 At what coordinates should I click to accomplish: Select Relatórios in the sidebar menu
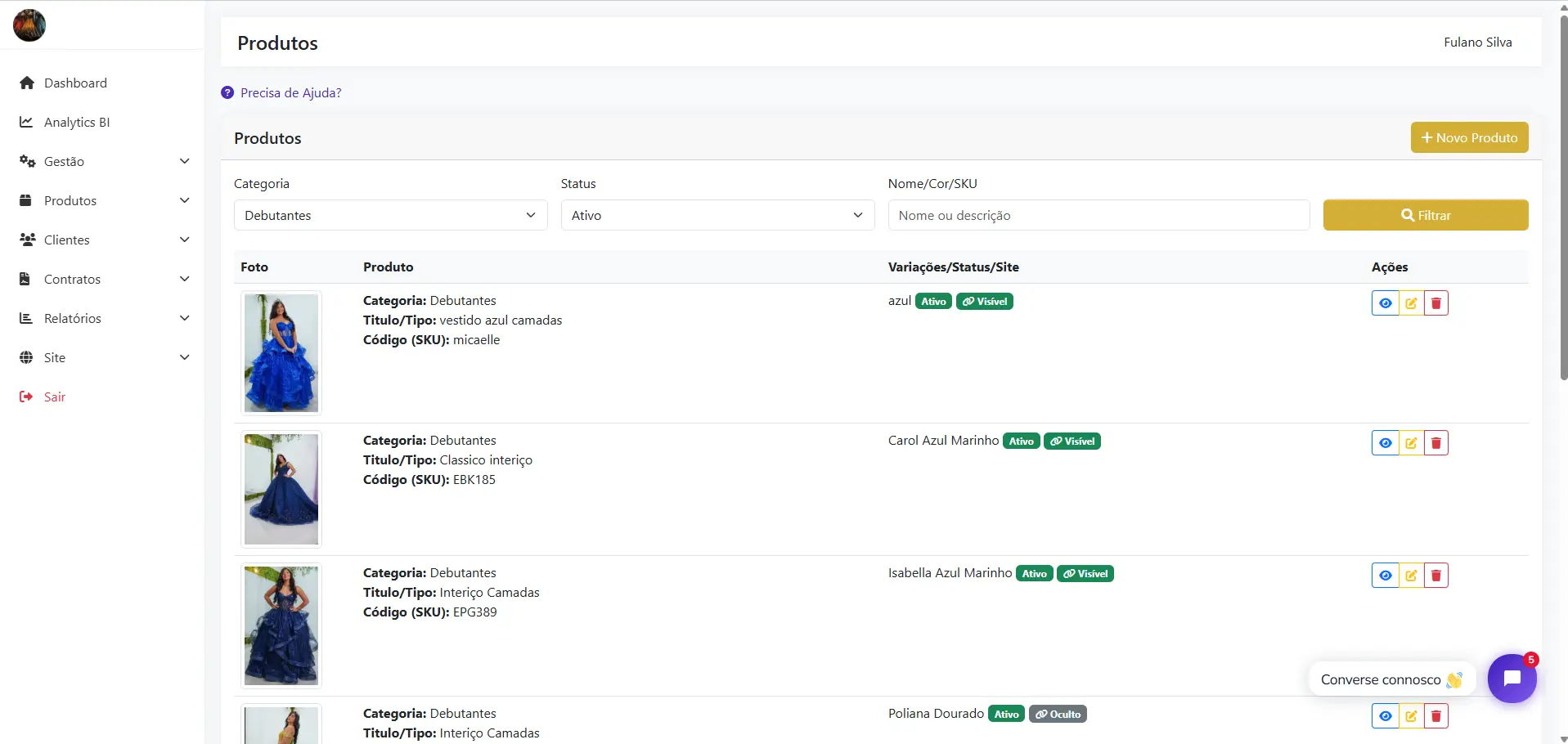[x=73, y=318]
